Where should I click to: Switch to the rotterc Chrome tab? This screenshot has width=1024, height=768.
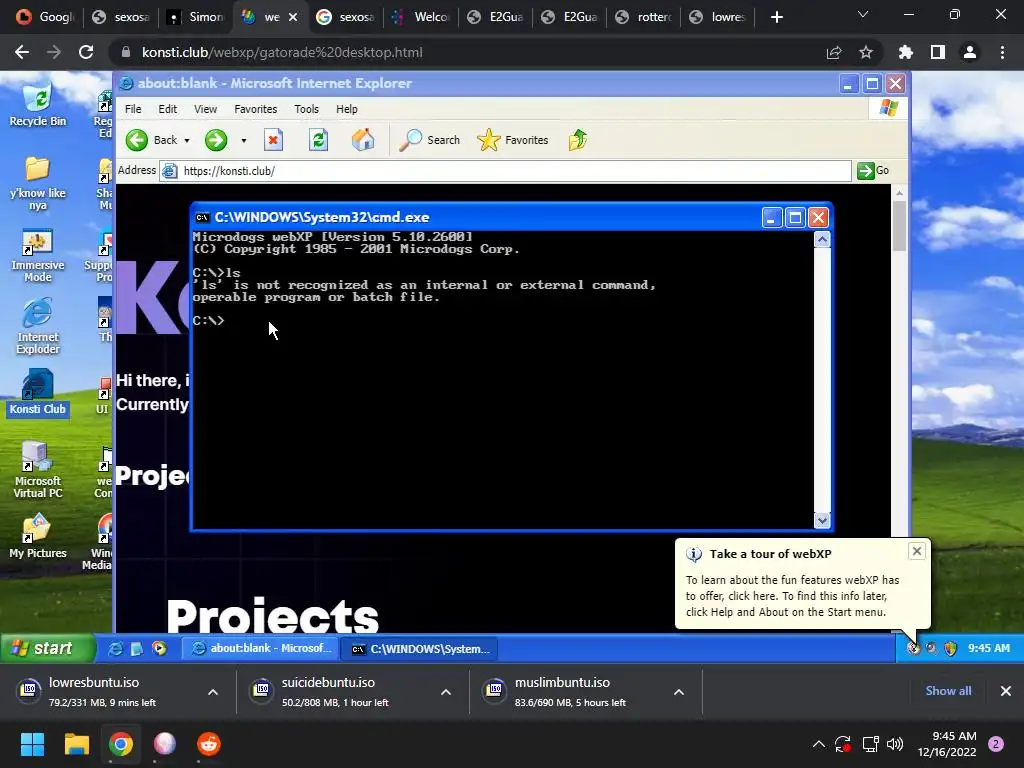pos(644,17)
